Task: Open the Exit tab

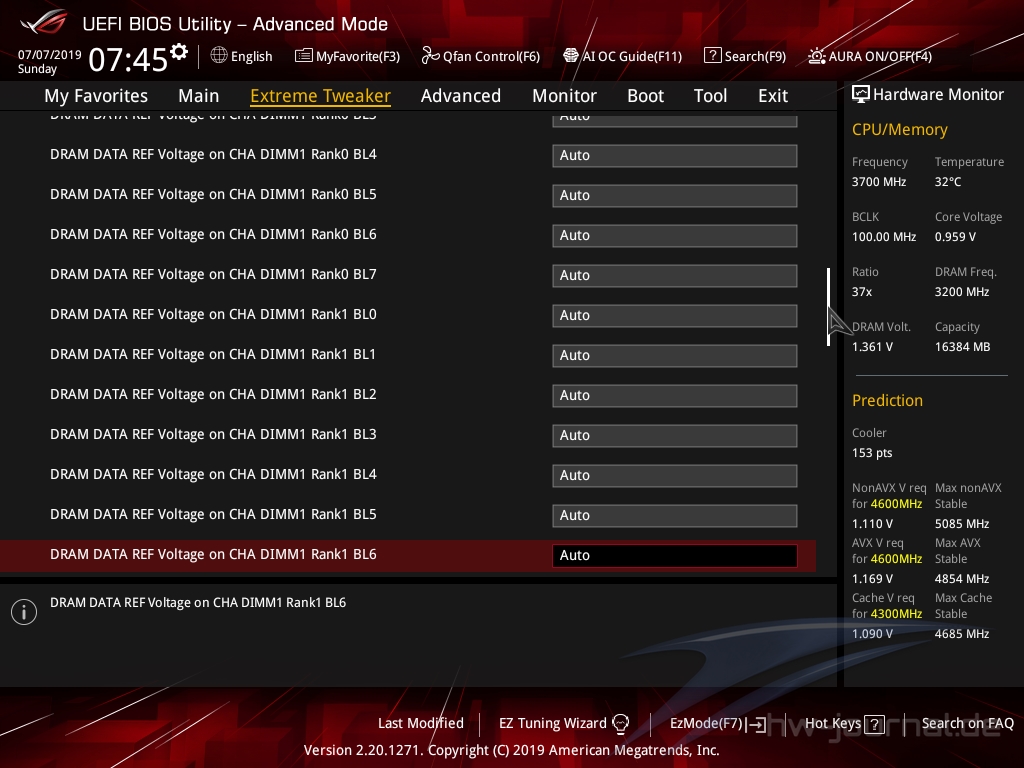Action: (x=773, y=96)
